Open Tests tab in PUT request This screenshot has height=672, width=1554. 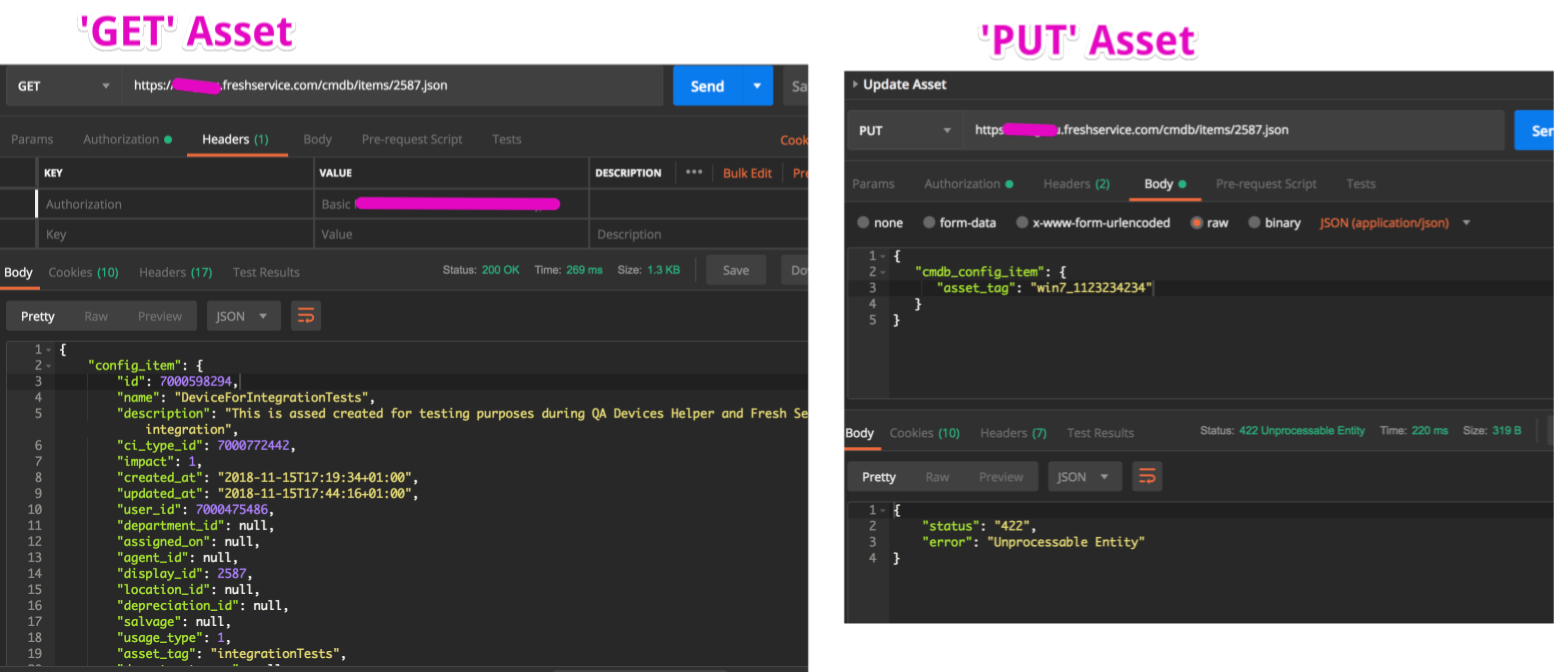point(1360,184)
